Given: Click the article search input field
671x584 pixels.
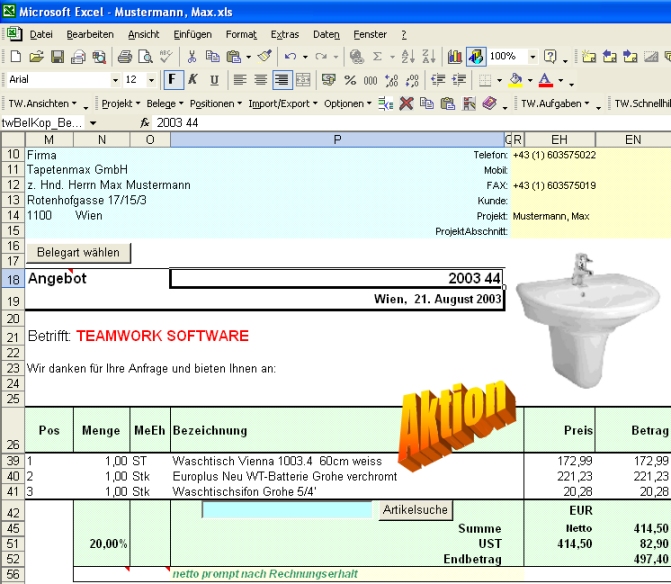Looking at the screenshot, I should click(289, 510).
